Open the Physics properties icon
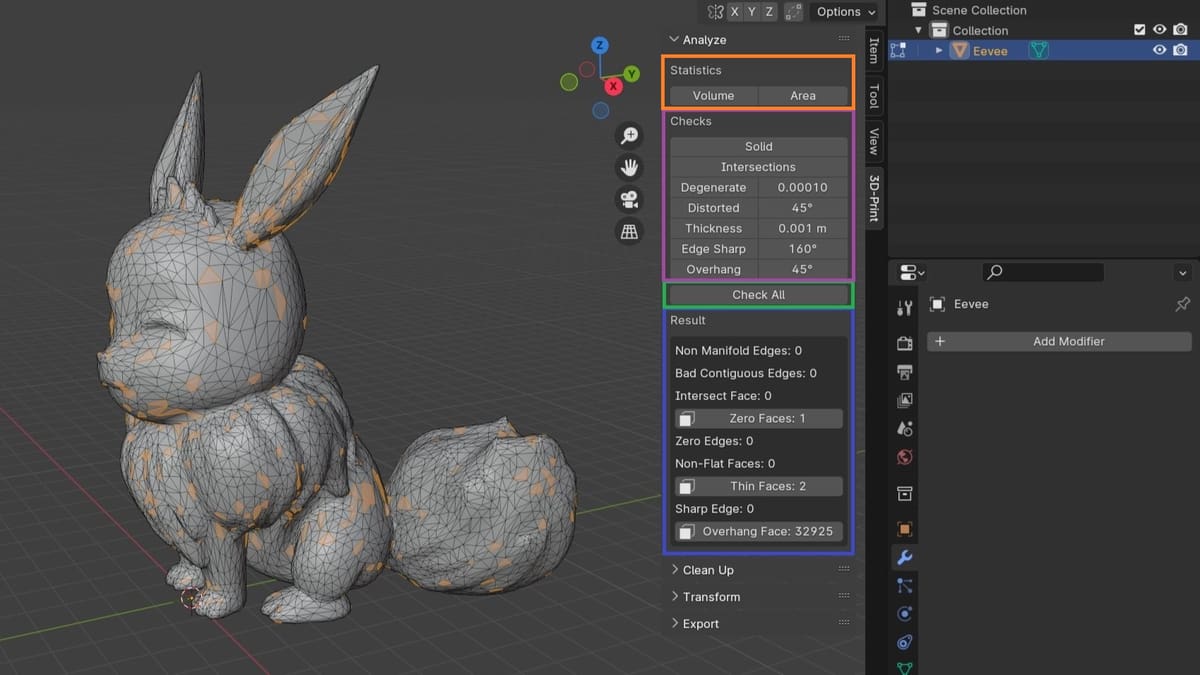Viewport: 1200px width, 675px height. [905, 614]
